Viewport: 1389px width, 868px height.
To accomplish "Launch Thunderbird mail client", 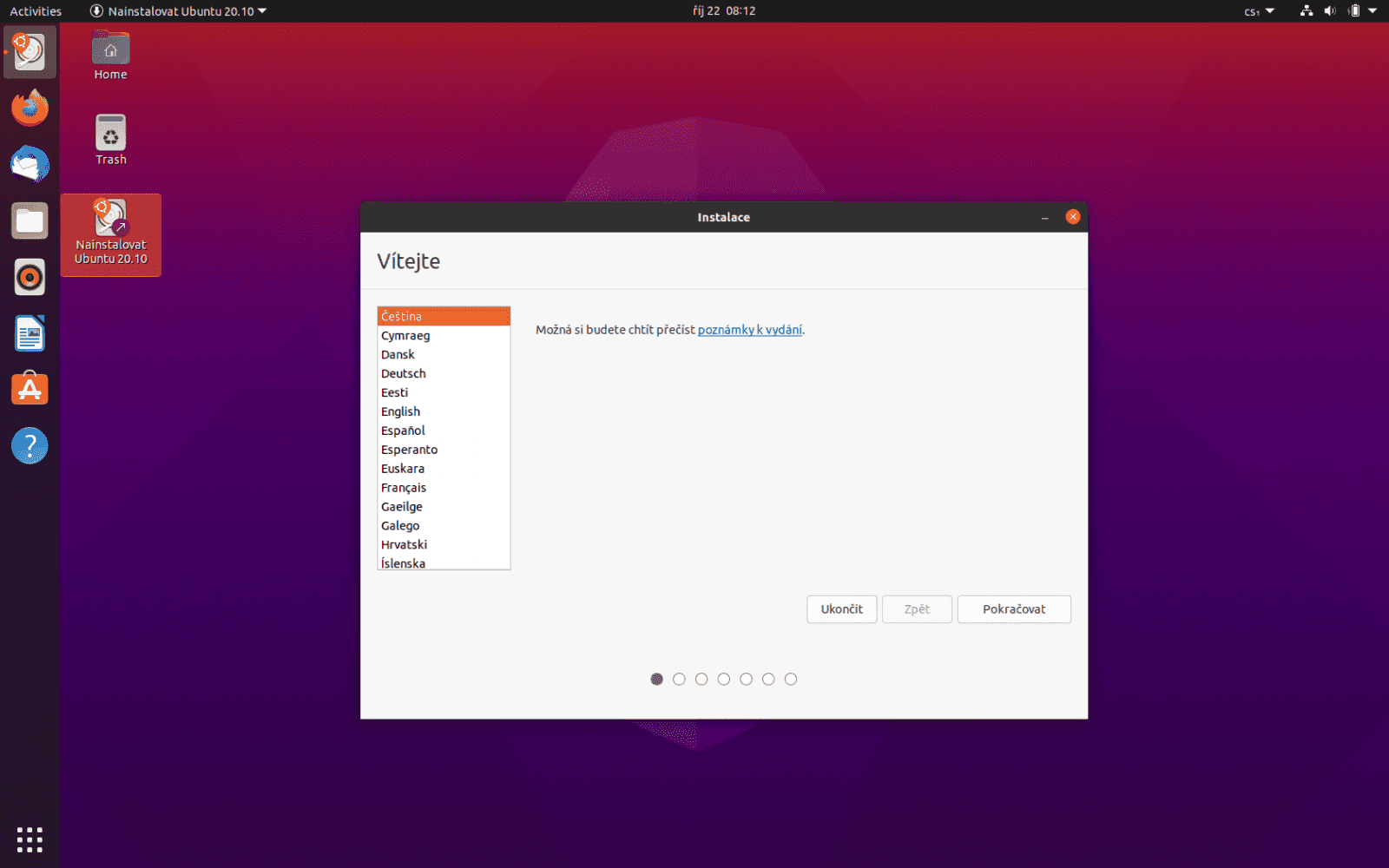I will click(x=30, y=164).
